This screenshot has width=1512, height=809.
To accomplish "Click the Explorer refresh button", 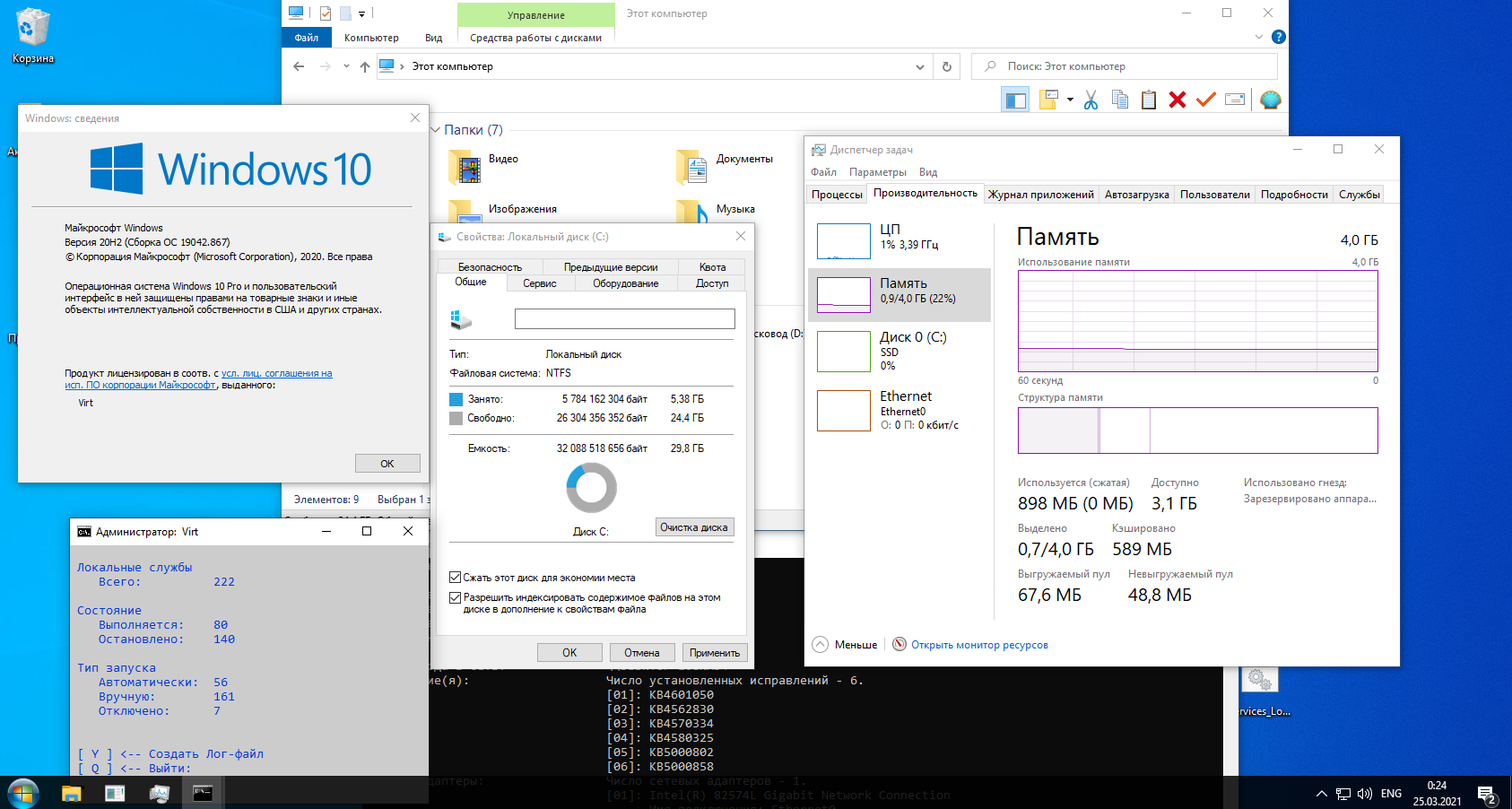I will [x=946, y=66].
